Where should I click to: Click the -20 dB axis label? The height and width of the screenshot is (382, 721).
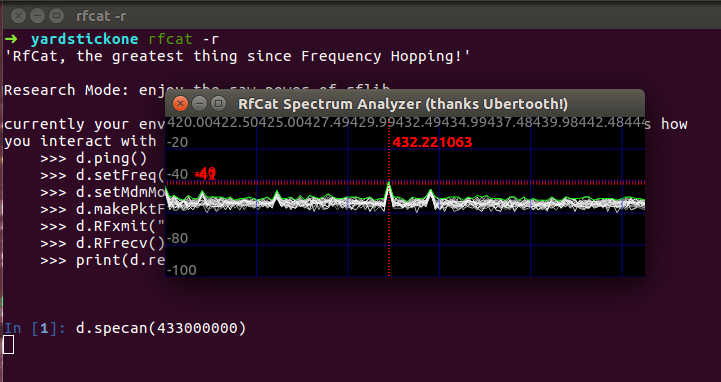[177, 142]
